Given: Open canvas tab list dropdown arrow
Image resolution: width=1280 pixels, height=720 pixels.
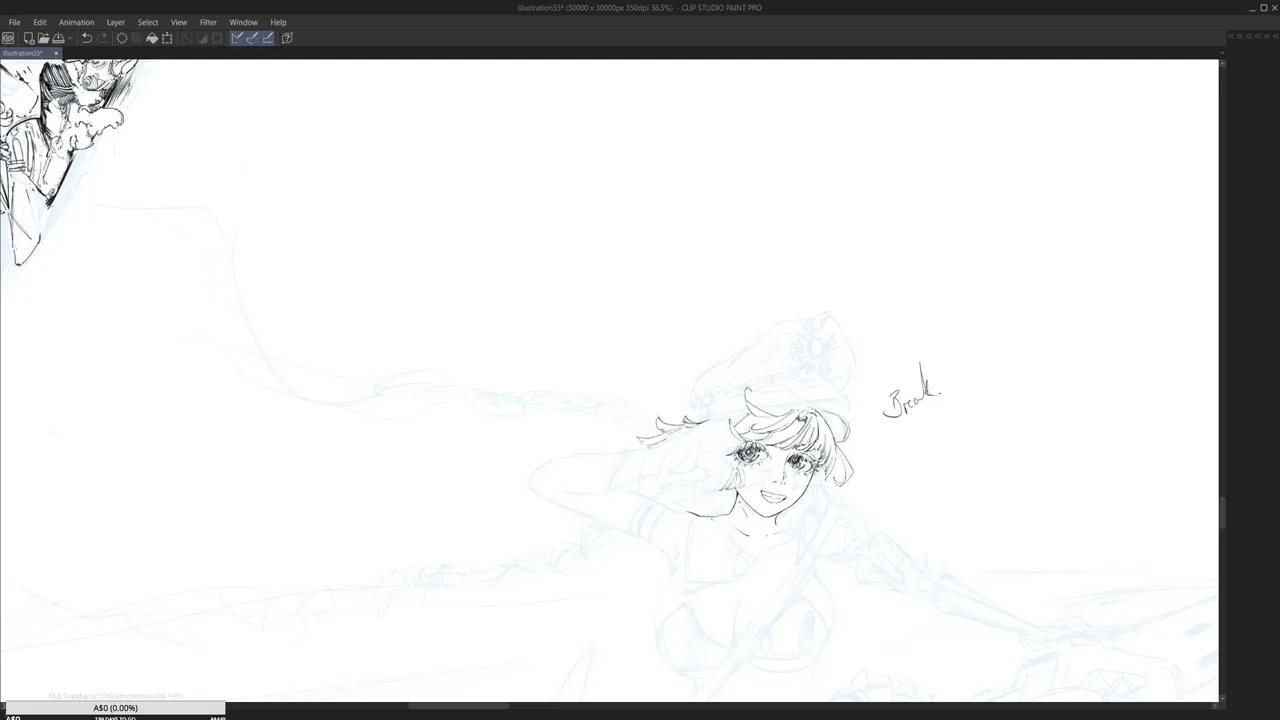Looking at the screenshot, I should point(1222,52).
